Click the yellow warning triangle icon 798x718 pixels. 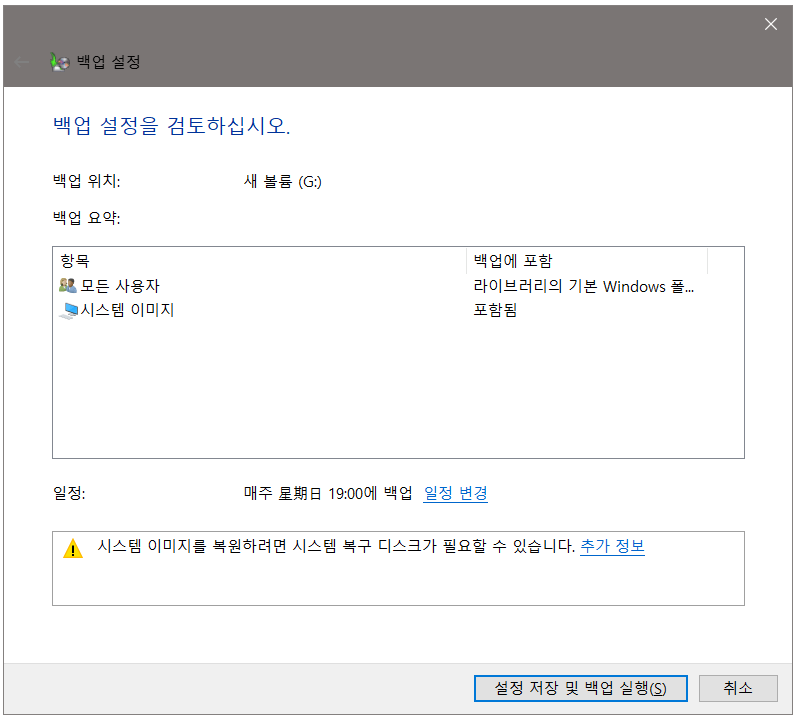(73, 548)
